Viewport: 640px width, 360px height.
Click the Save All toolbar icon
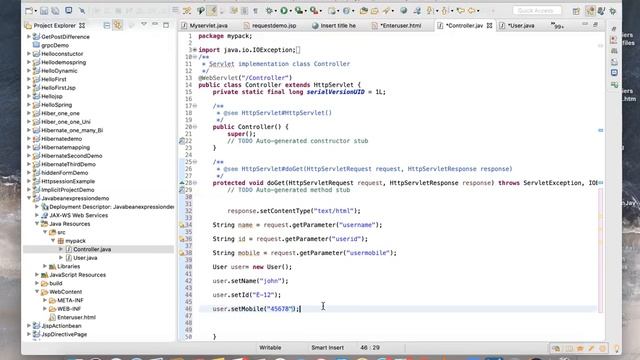tap(56, 11)
